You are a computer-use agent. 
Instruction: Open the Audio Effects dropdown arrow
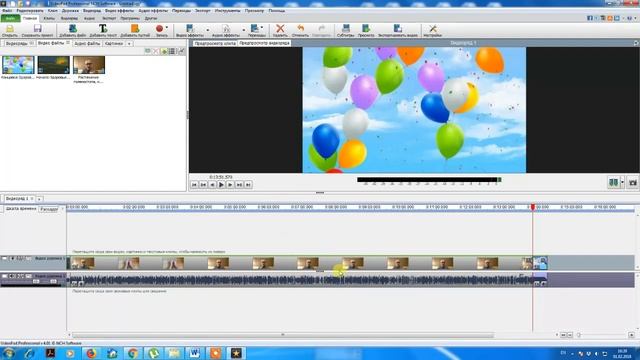tap(244, 30)
